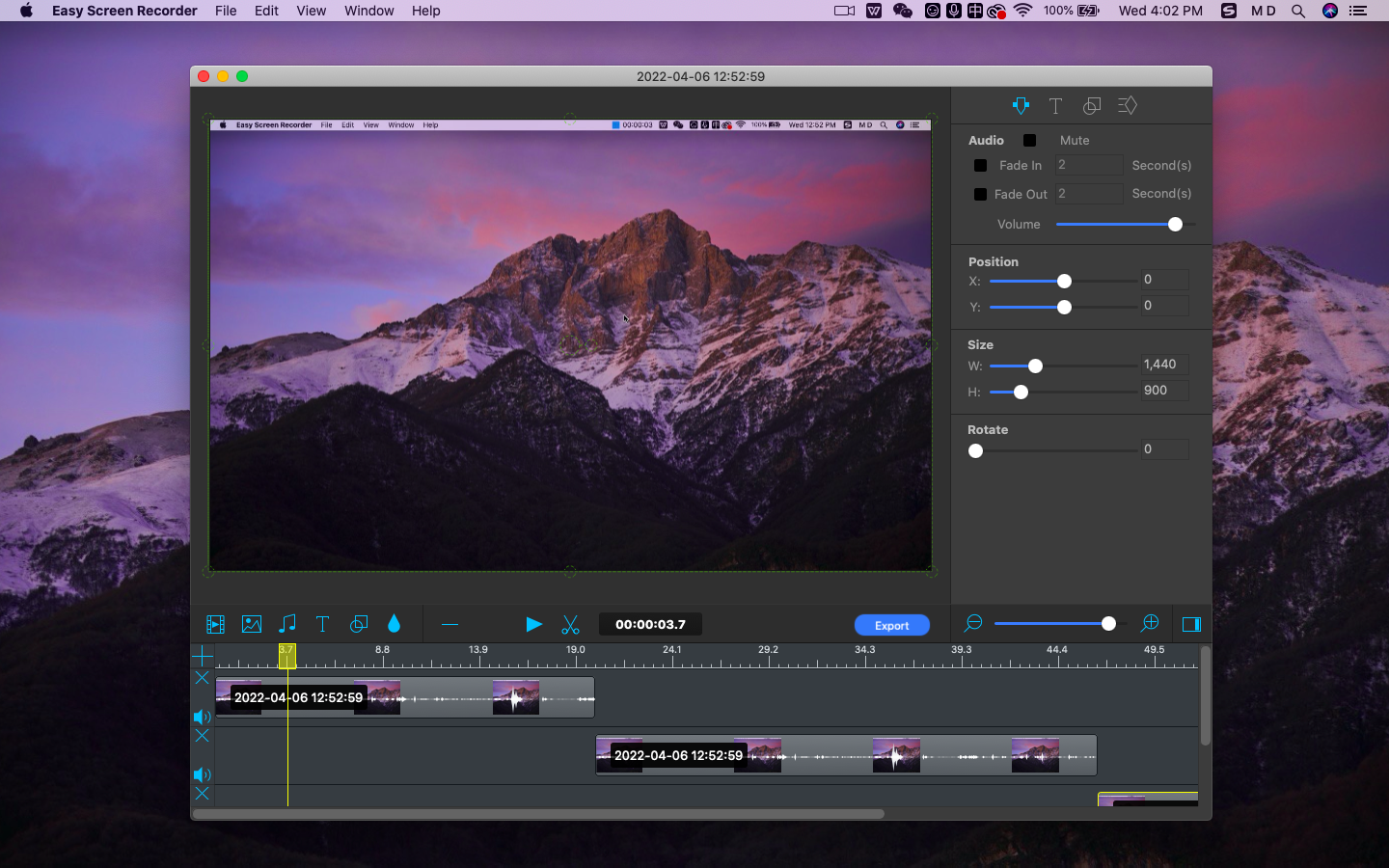This screenshot has height=868, width=1389.
Task: Open the shapes tab in properties panel
Action: pyautogui.click(x=1092, y=106)
